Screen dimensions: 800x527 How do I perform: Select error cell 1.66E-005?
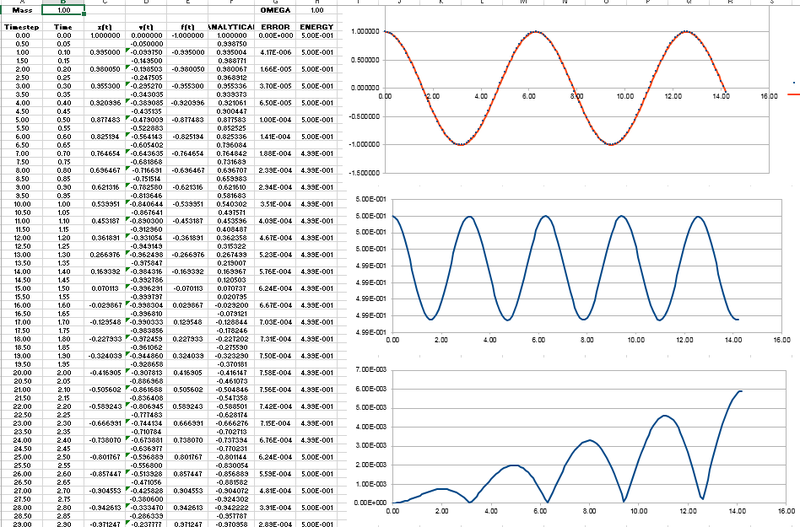275,69
